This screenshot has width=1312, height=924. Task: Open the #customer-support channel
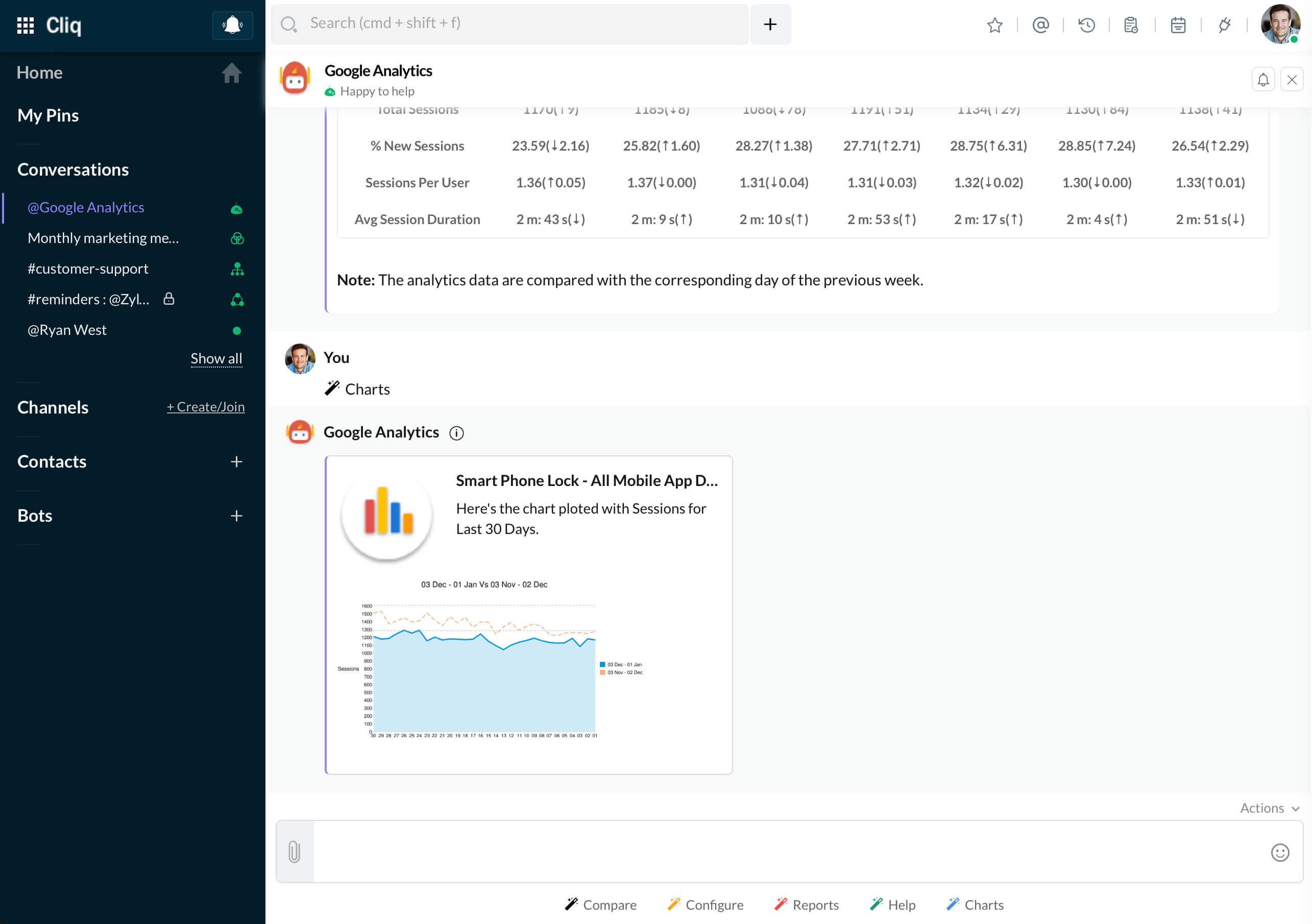tap(88, 268)
